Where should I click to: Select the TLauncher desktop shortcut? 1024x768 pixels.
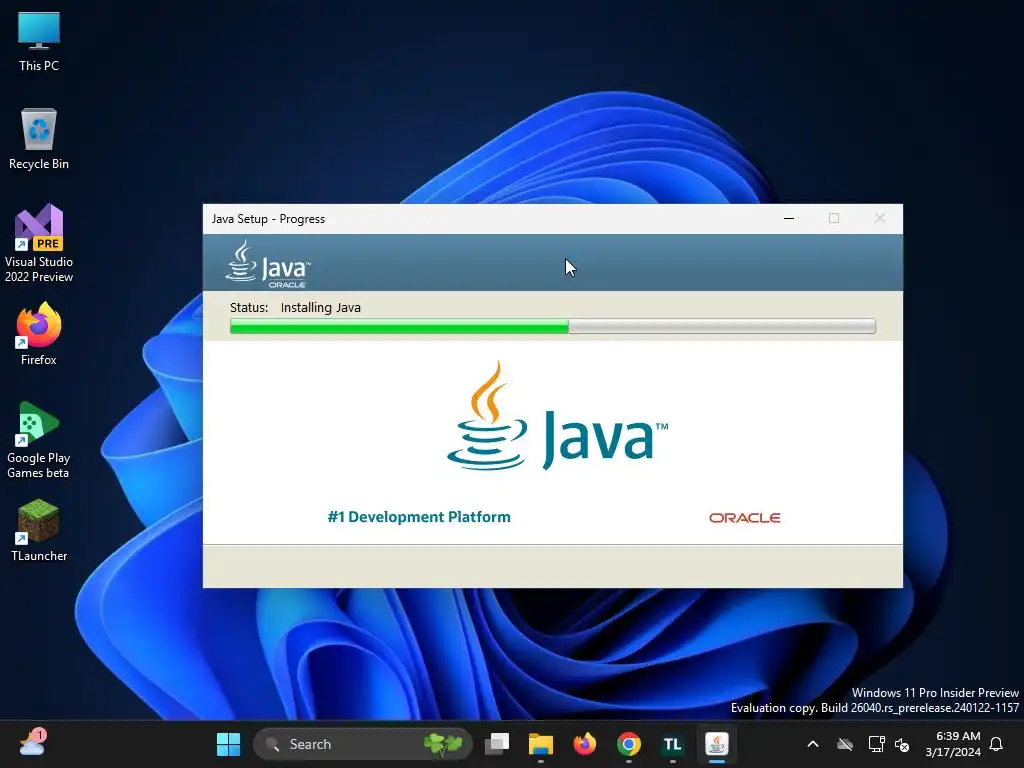[39, 530]
